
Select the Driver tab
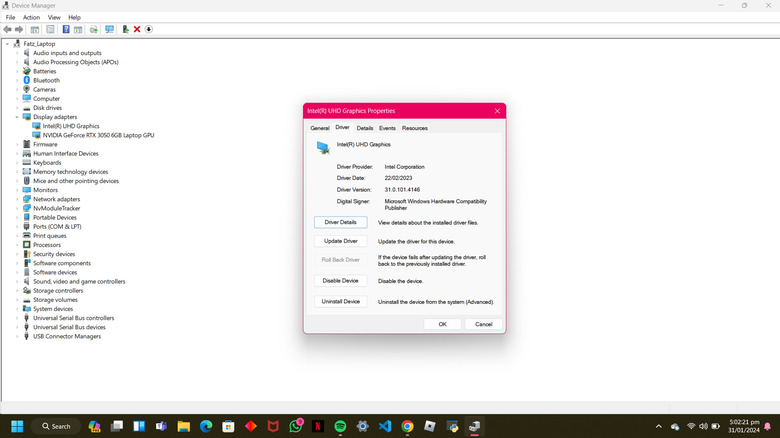coord(342,127)
